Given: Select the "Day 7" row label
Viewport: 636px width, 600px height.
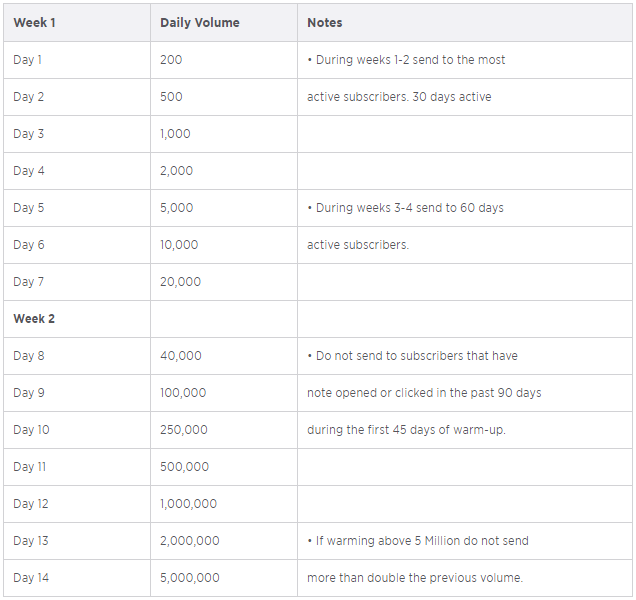Looking at the screenshot, I should pos(29,282).
